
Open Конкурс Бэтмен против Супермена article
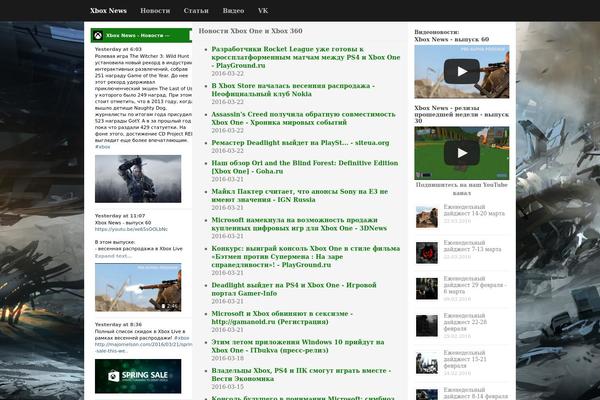point(306,256)
